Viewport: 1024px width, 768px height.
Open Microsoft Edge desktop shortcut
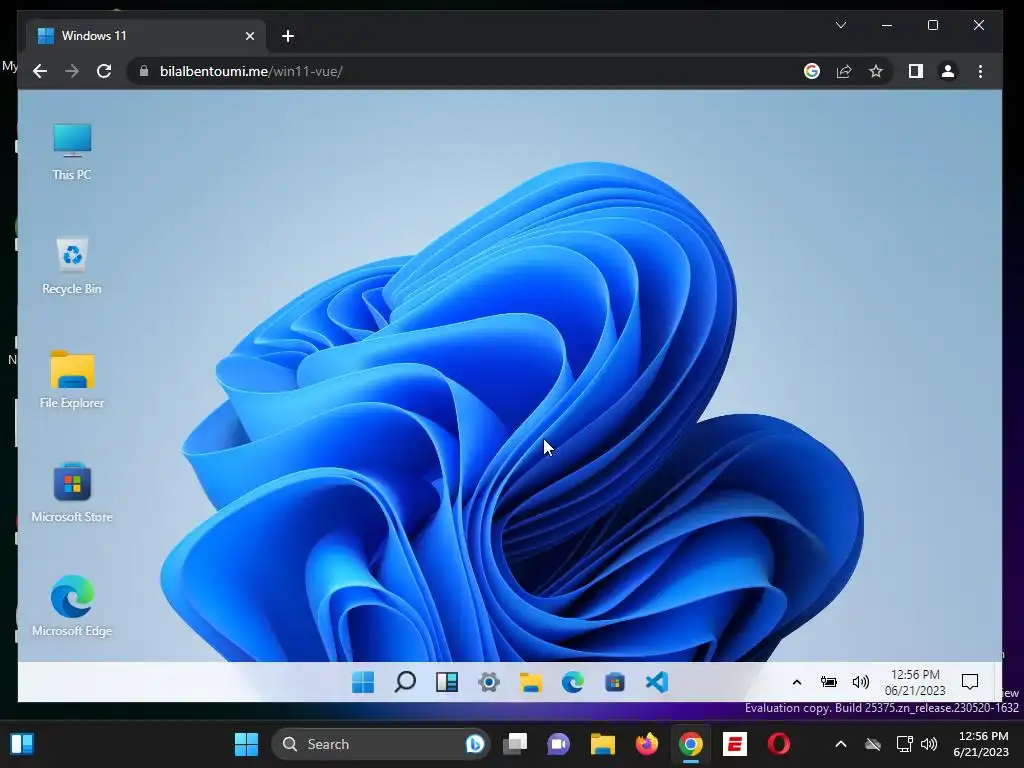[x=72, y=607]
